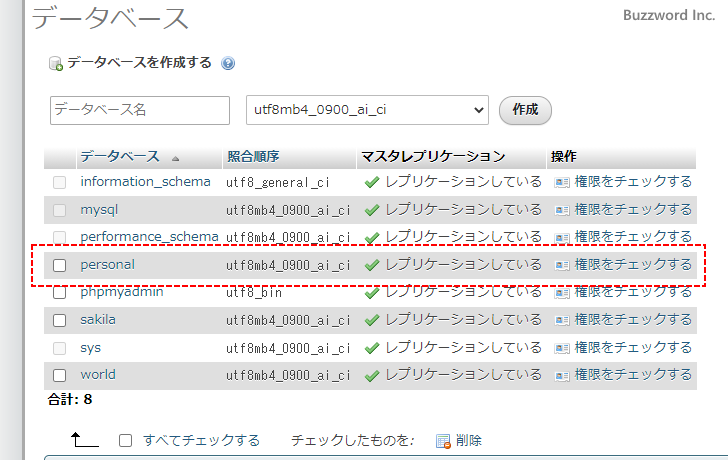Click replication checkmark in personal row
Image resolution: width=728 pixels, height=460 pixels.
[x=372, y=265]
